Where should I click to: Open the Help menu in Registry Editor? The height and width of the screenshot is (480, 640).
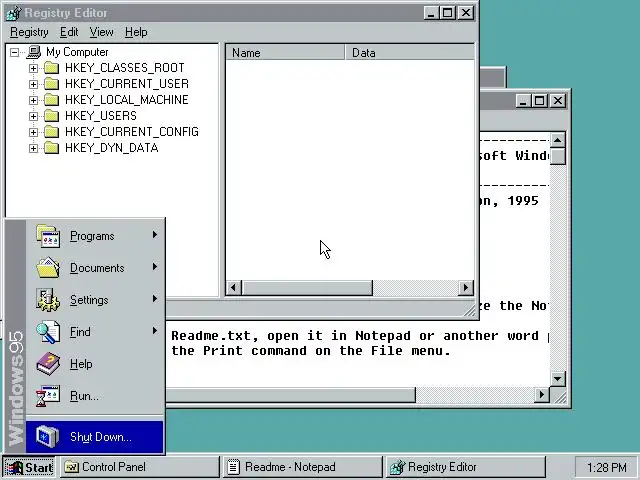point(136,32)
